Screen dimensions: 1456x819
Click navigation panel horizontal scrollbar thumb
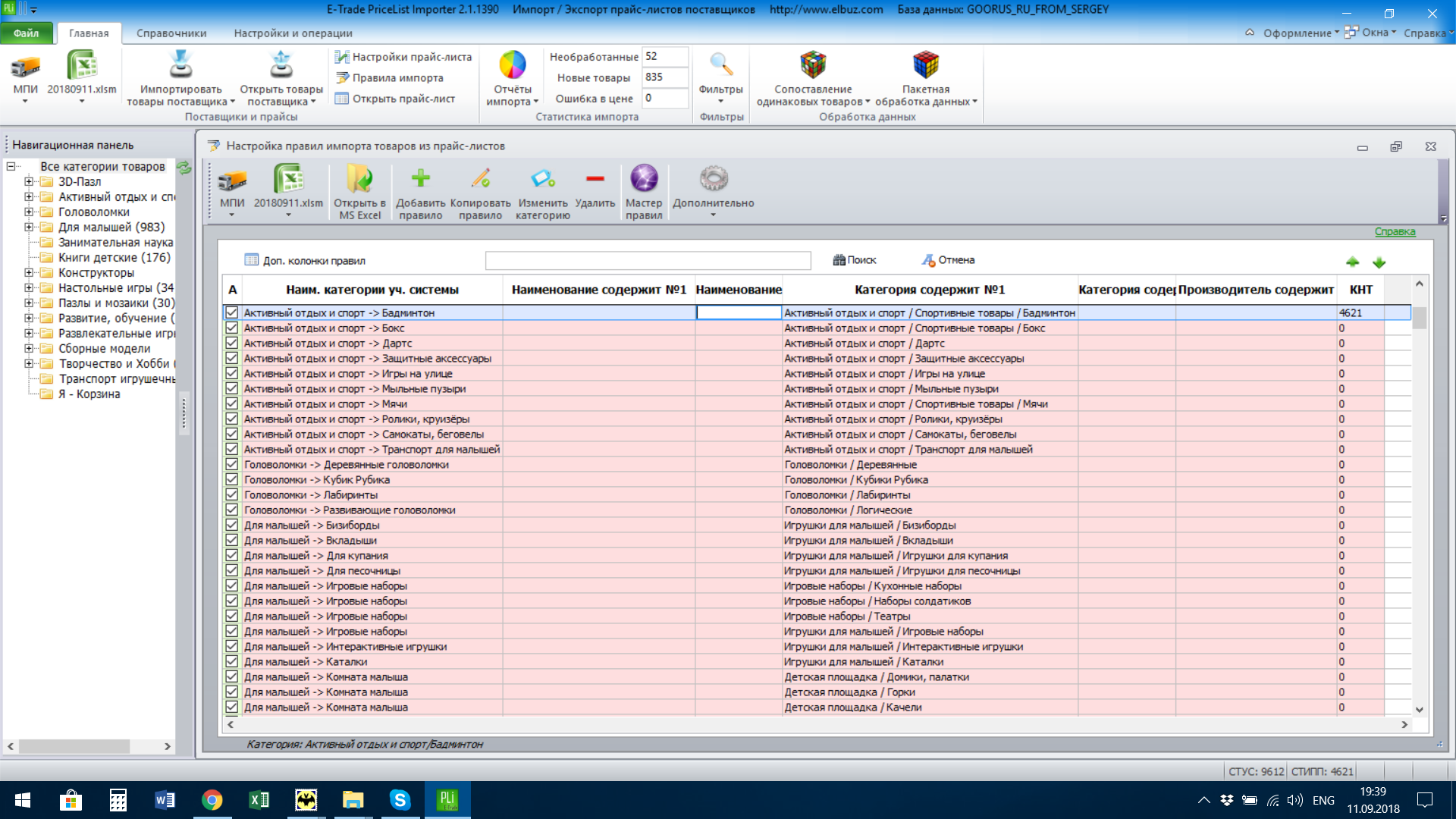click(74, 746)
